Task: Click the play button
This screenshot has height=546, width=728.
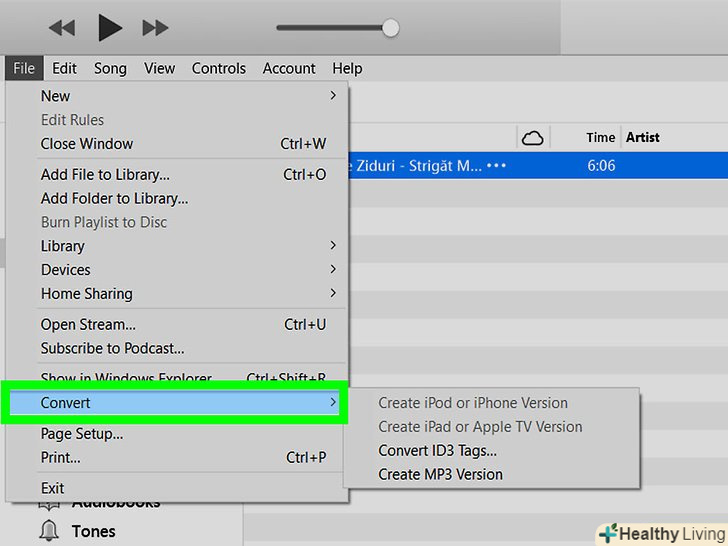Action: [x=110, y=28]
